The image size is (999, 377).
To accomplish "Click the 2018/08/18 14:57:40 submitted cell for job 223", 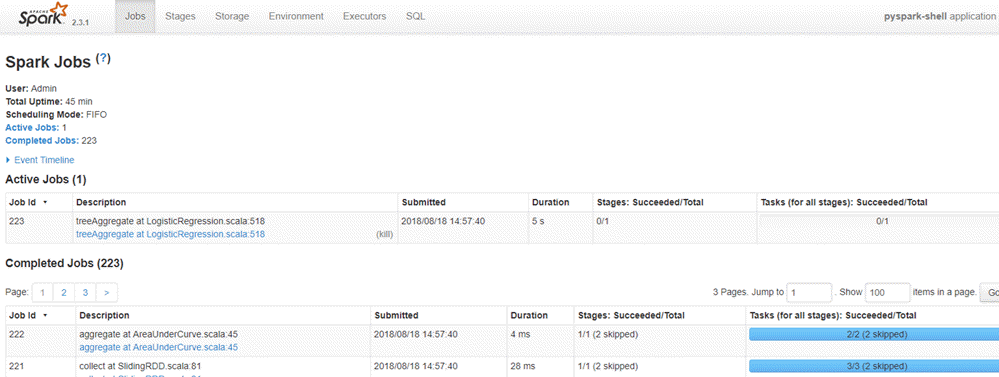I will click(x=464, y=227).
